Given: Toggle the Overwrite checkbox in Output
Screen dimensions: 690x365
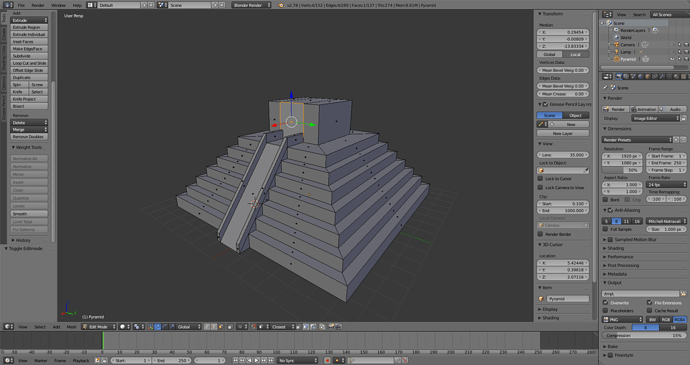Looking at the screenshot, I should pos(606,302).
